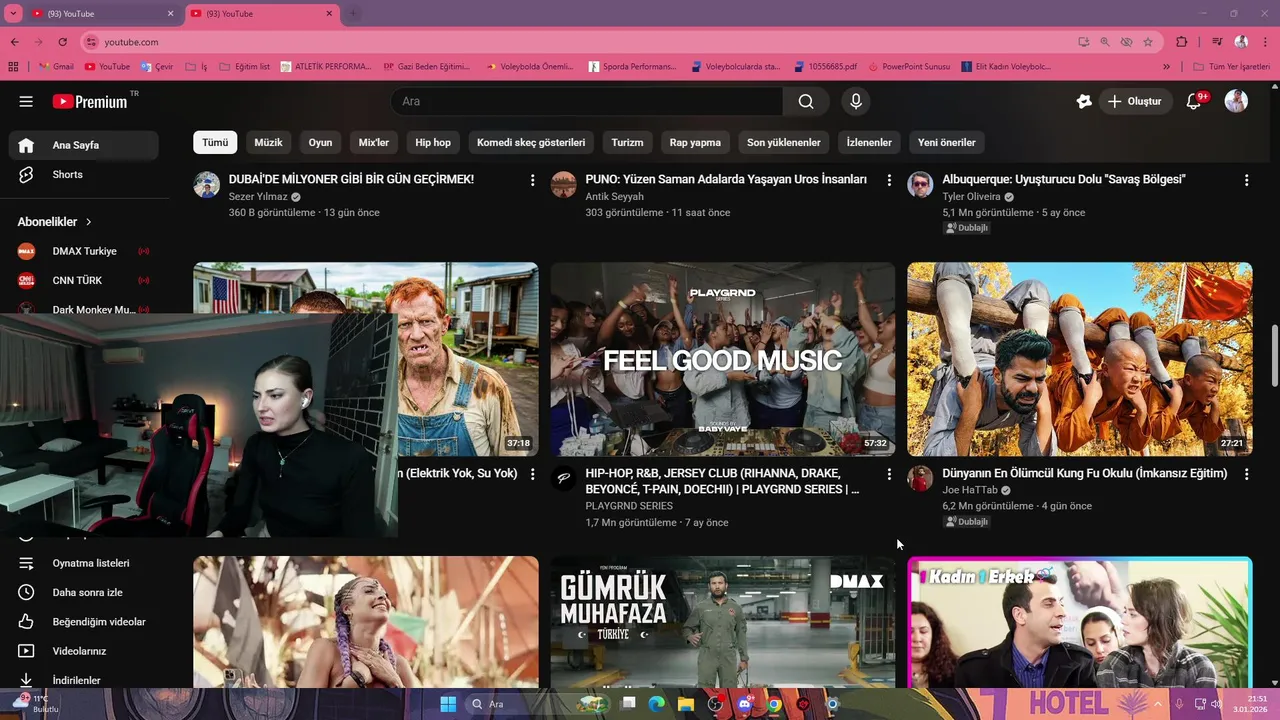Open new browser tab plus button
Image resolution: width=1280 pixels, height=720 pixels.
click(352, 13)
